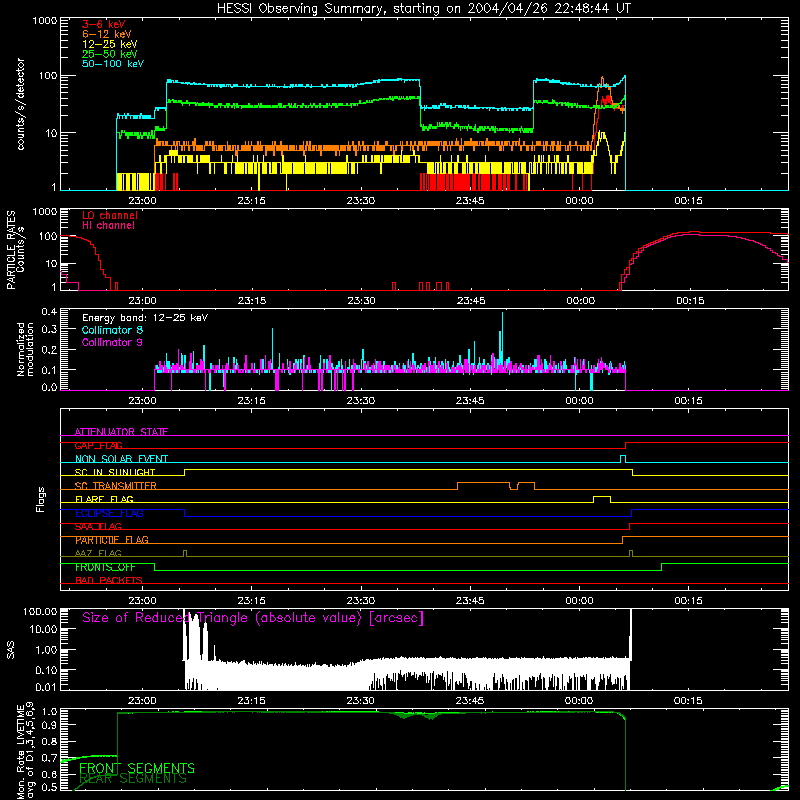
Task: Click the tallest Collimator 8 modulation spike
Action: click(503, 337)
